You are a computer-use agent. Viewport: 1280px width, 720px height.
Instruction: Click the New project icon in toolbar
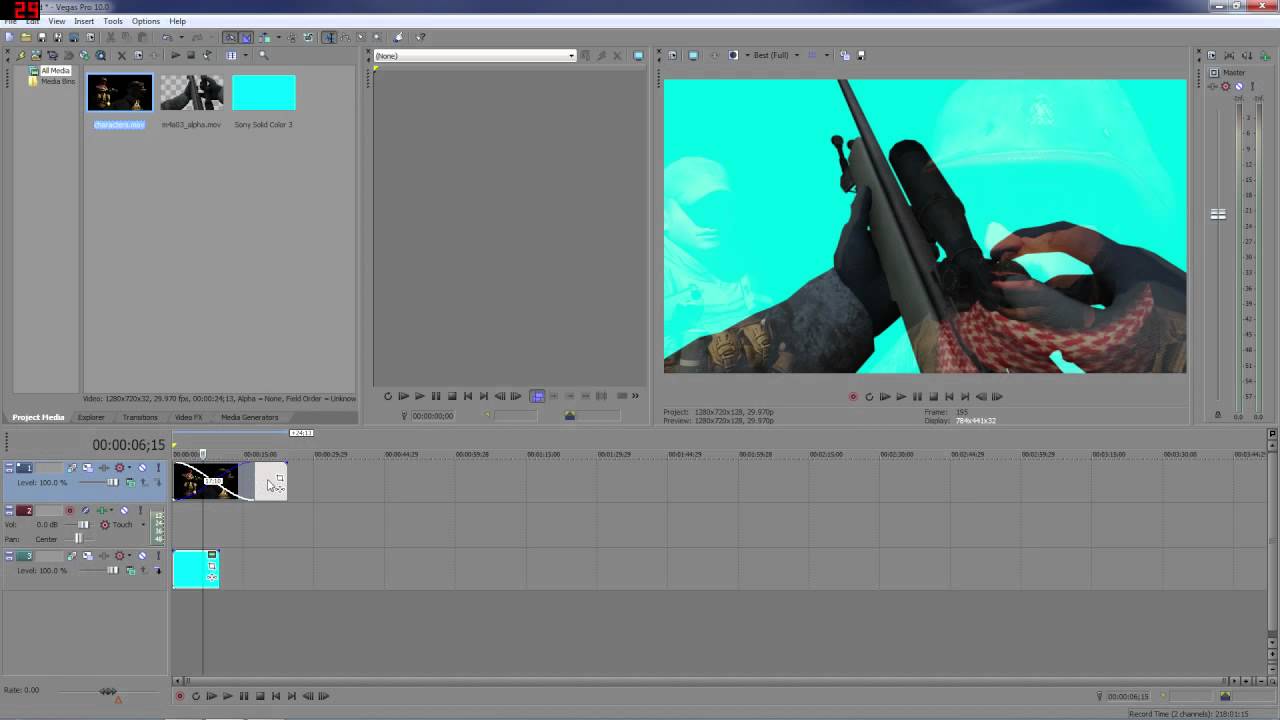point(8,37)
